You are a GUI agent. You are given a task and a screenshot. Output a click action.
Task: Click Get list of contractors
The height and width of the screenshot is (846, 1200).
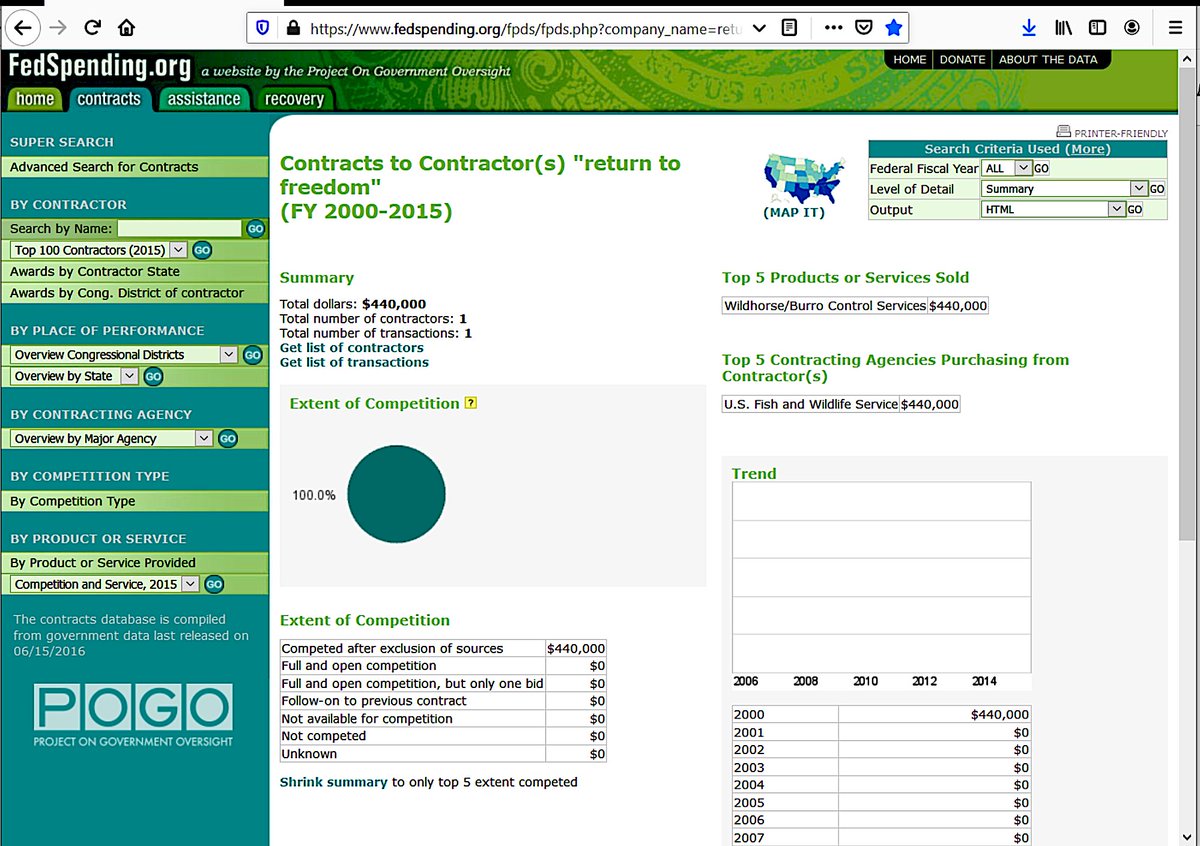(x=352, y=348)
